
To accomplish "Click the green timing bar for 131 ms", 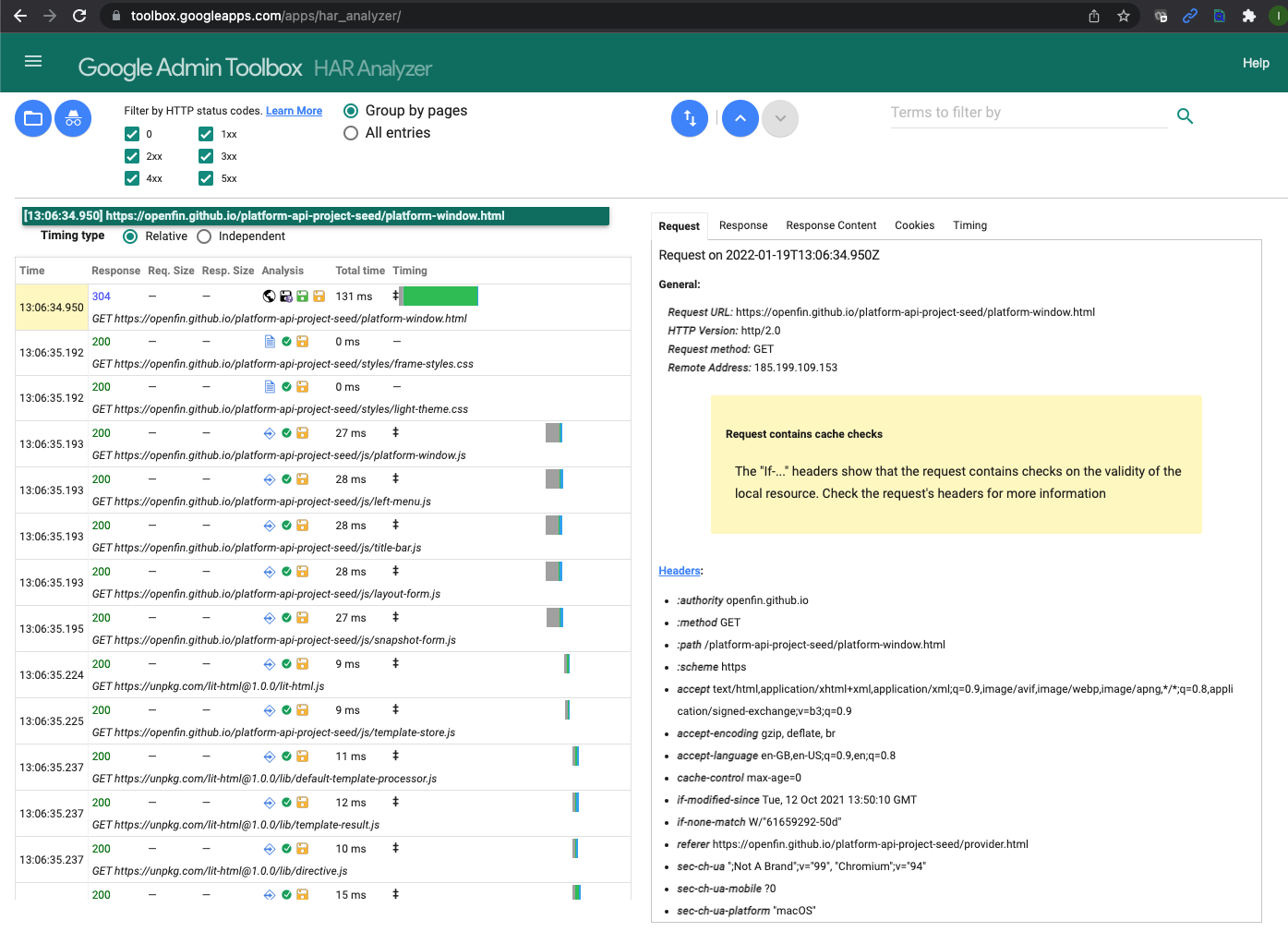I will pos(440,296).
